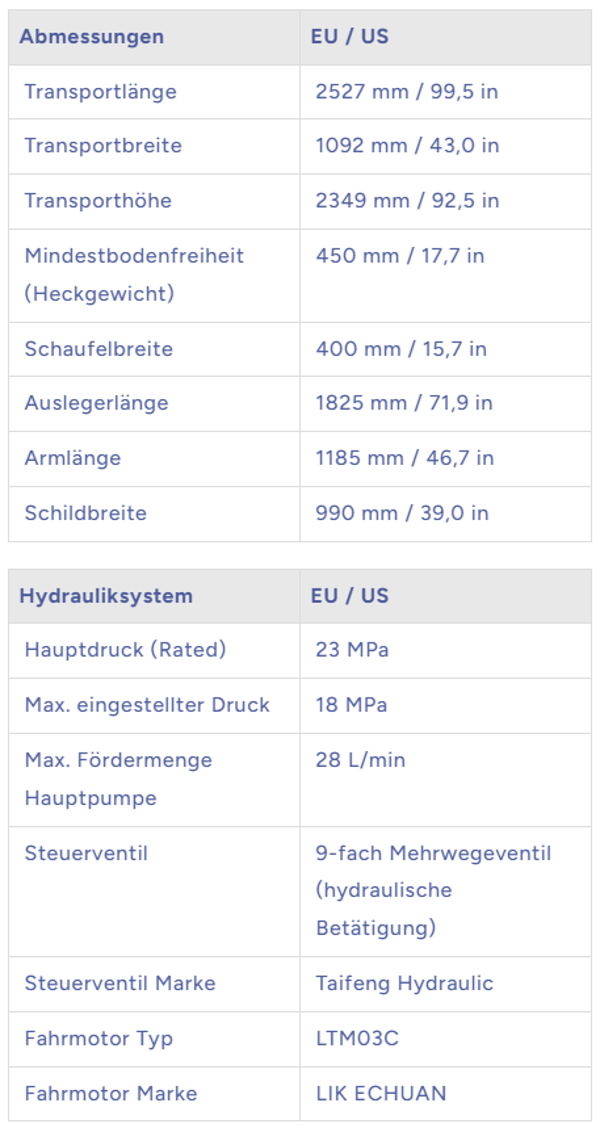Image resolution: width=600 pixels, height=1128 pixels.
Task: Click the LTM03C Fahrmotor type value
Action: 357,1038
